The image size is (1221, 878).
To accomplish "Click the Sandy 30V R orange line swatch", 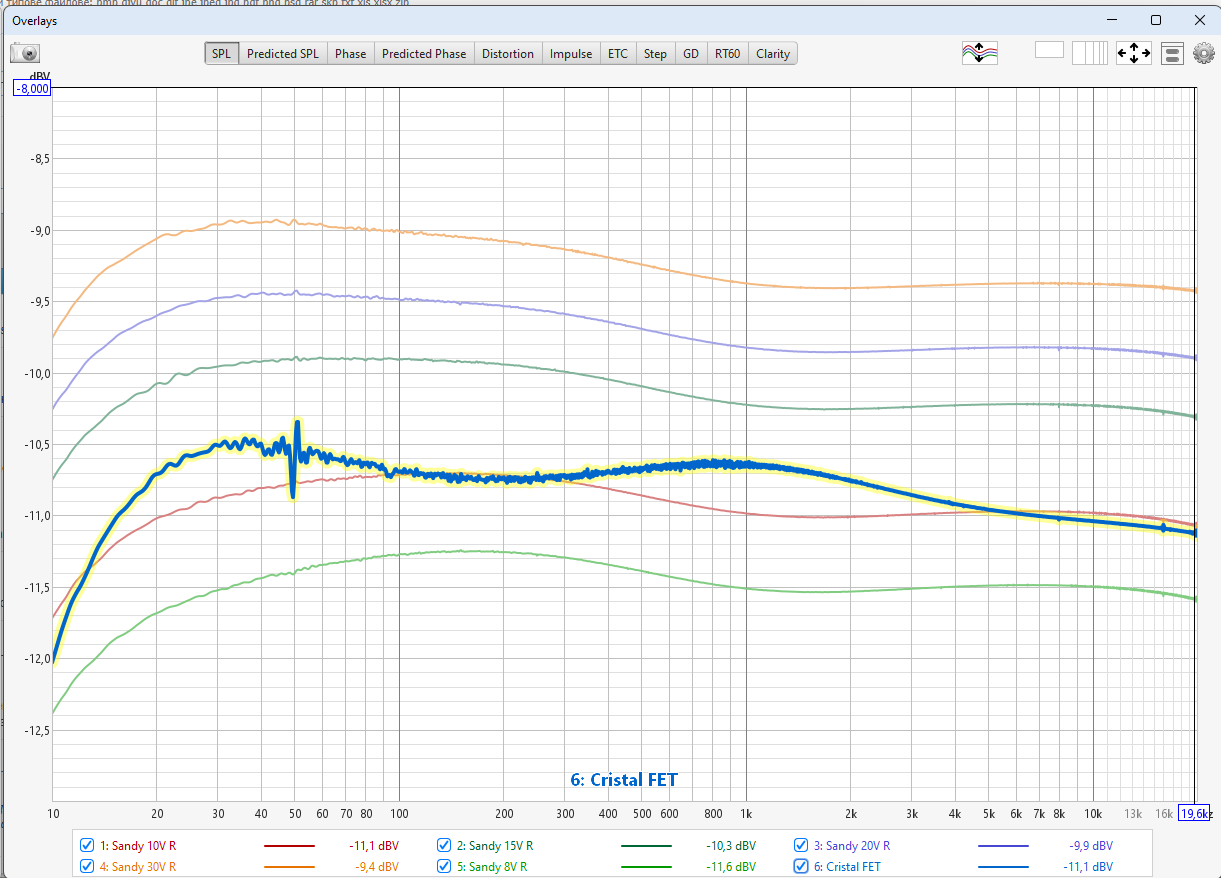I will tap(289, 868).
